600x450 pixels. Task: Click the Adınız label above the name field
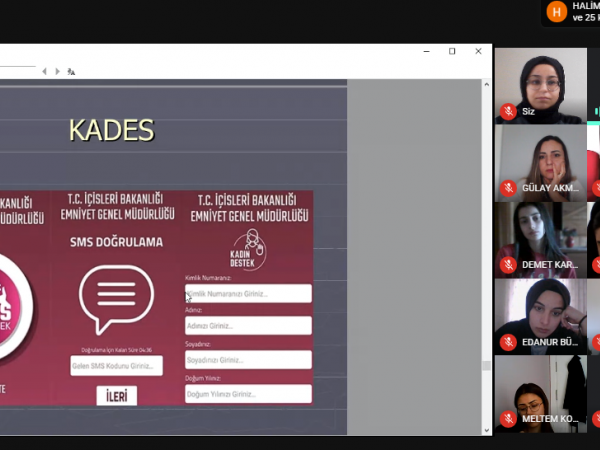click(x=194, y=310)
